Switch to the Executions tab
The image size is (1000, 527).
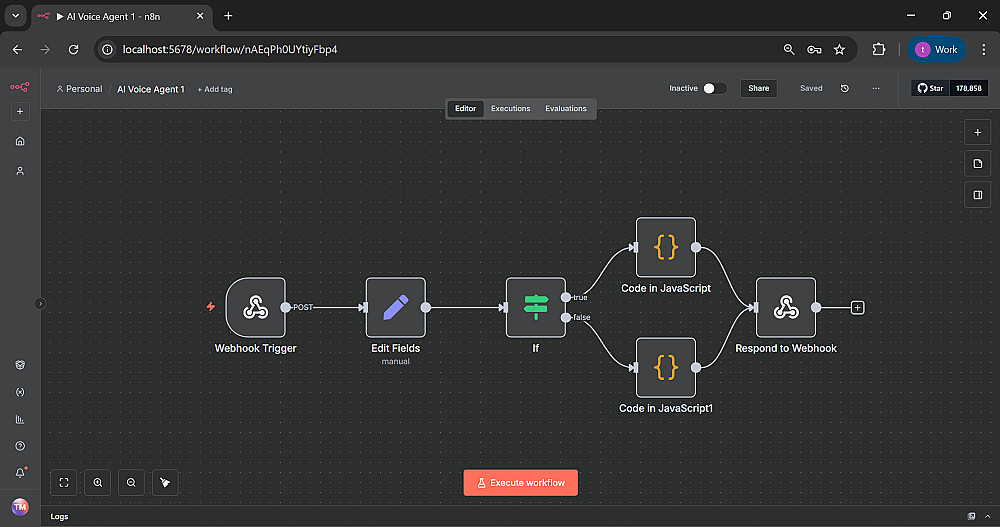tap(510, 109)
